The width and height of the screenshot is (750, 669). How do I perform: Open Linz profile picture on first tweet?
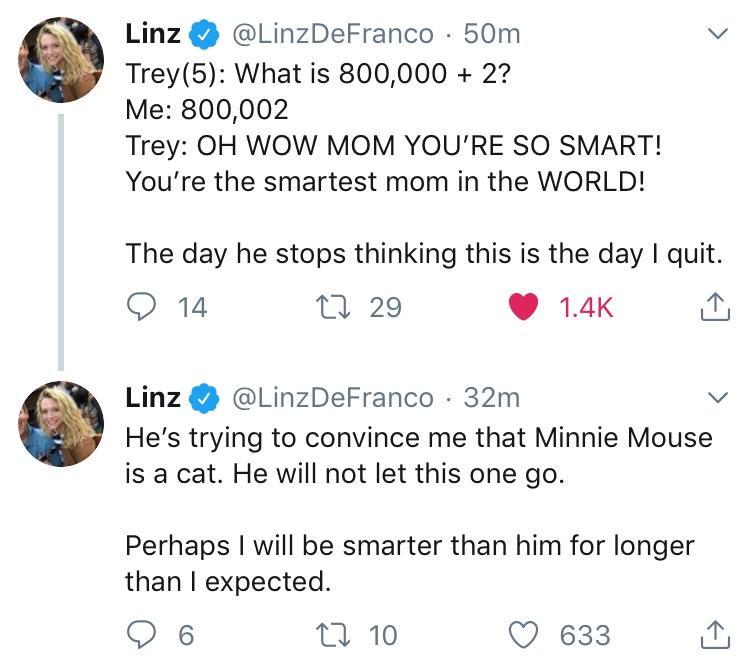tap(62, 61)
